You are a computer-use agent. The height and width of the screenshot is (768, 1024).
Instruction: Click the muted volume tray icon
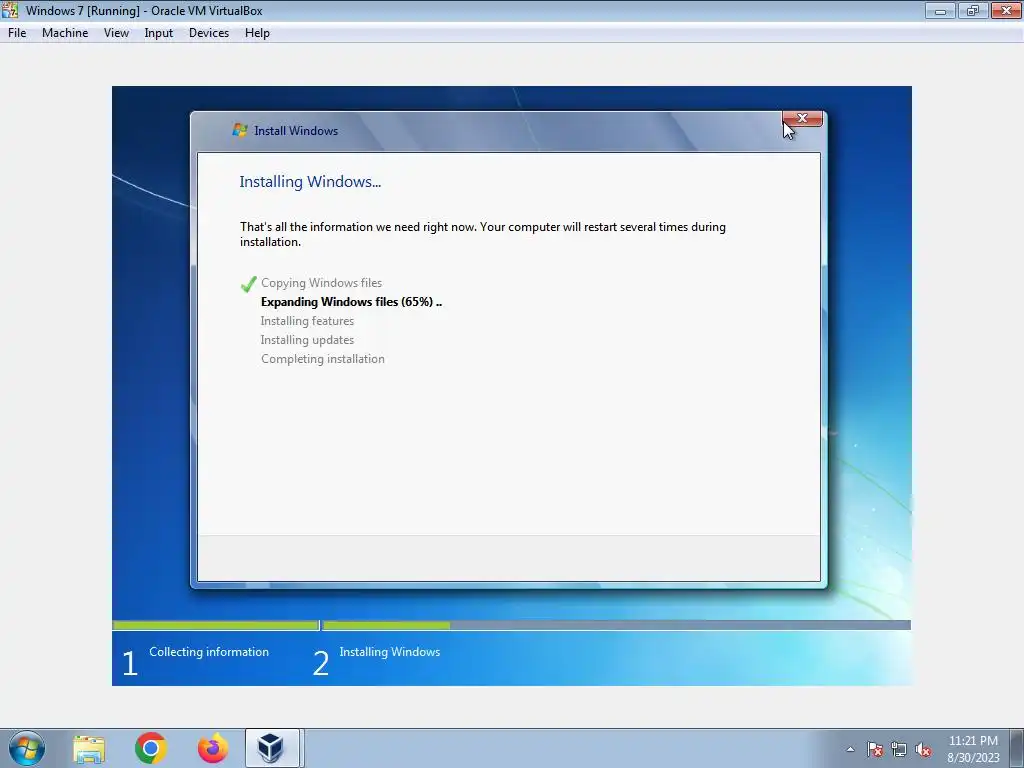point(923,749)
